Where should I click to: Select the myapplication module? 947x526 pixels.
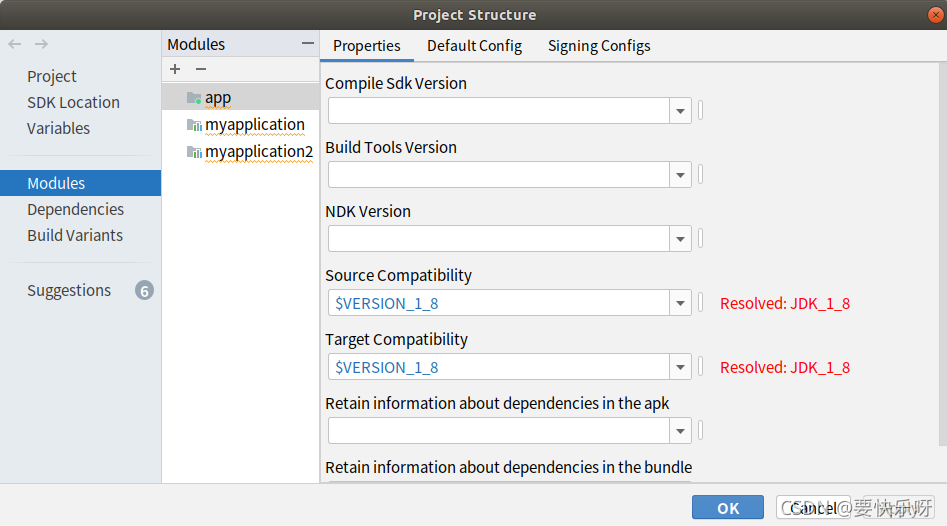point(254,124)
